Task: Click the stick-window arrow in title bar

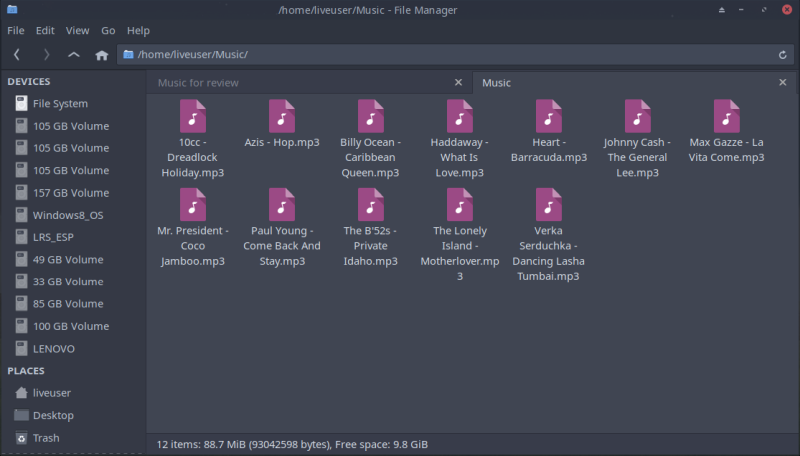Action: click(721, 10)
